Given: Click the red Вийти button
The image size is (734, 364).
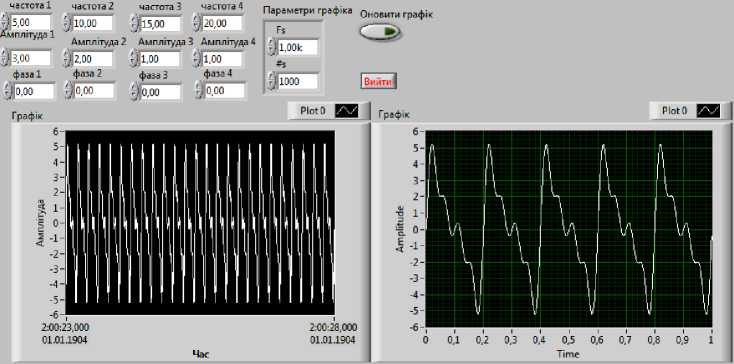Looking at the screenshot, I should 379,81.
